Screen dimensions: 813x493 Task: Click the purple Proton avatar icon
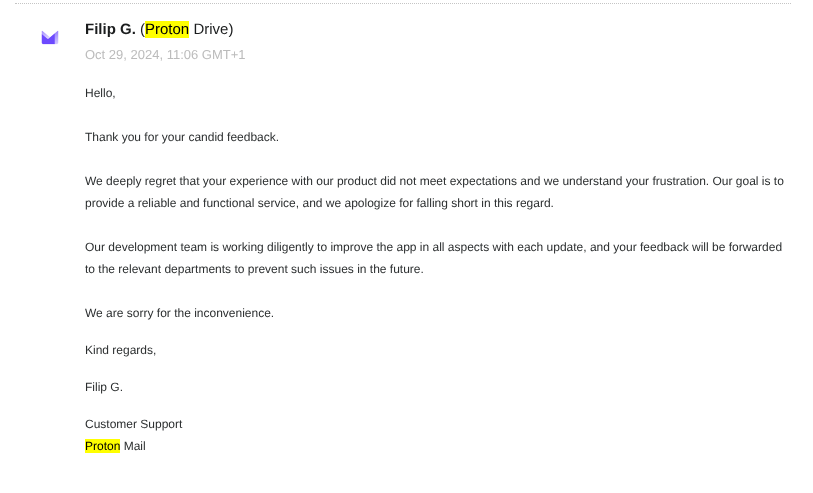[49, 38]
